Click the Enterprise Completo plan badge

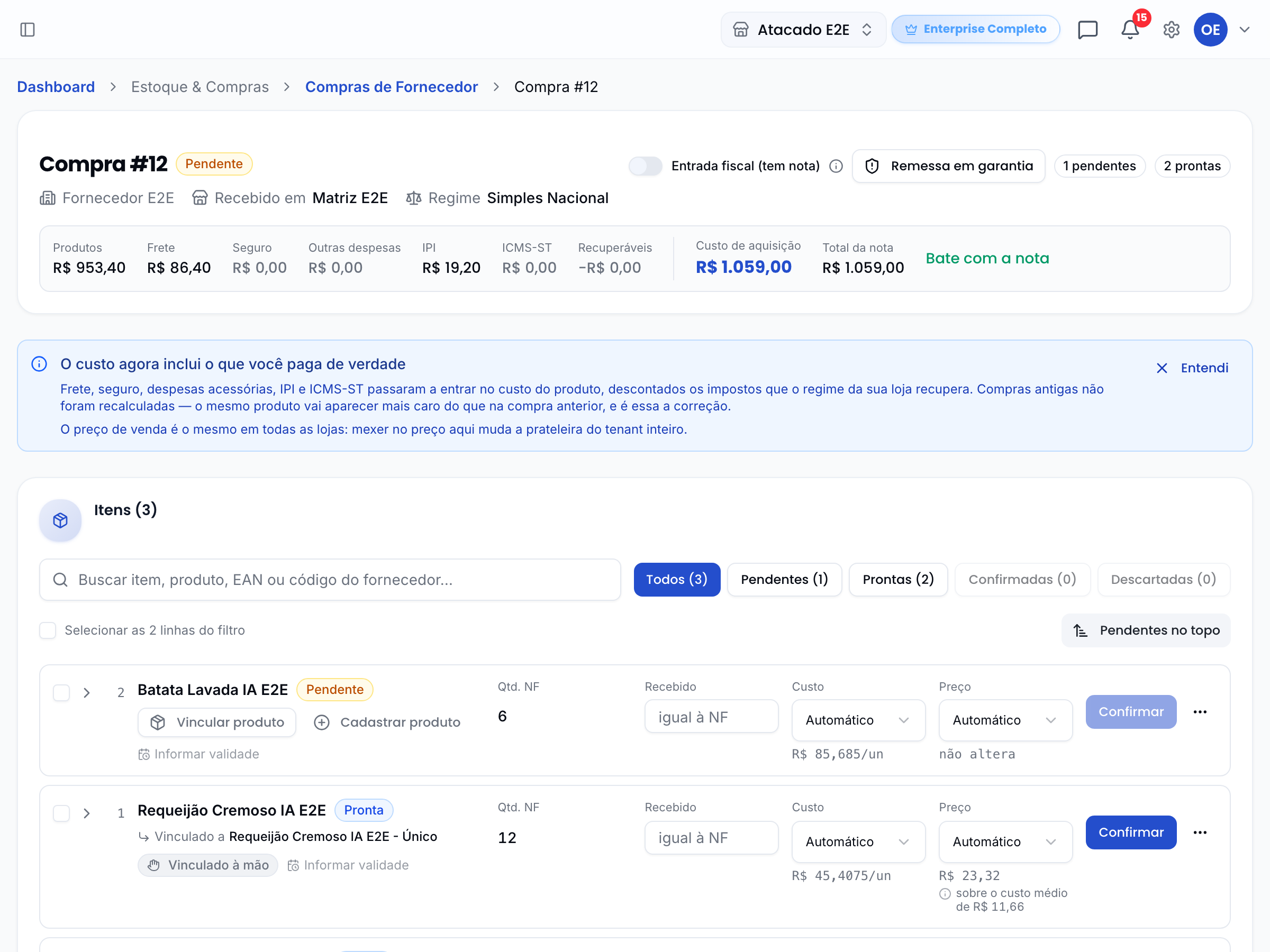[x=975, y=29]
